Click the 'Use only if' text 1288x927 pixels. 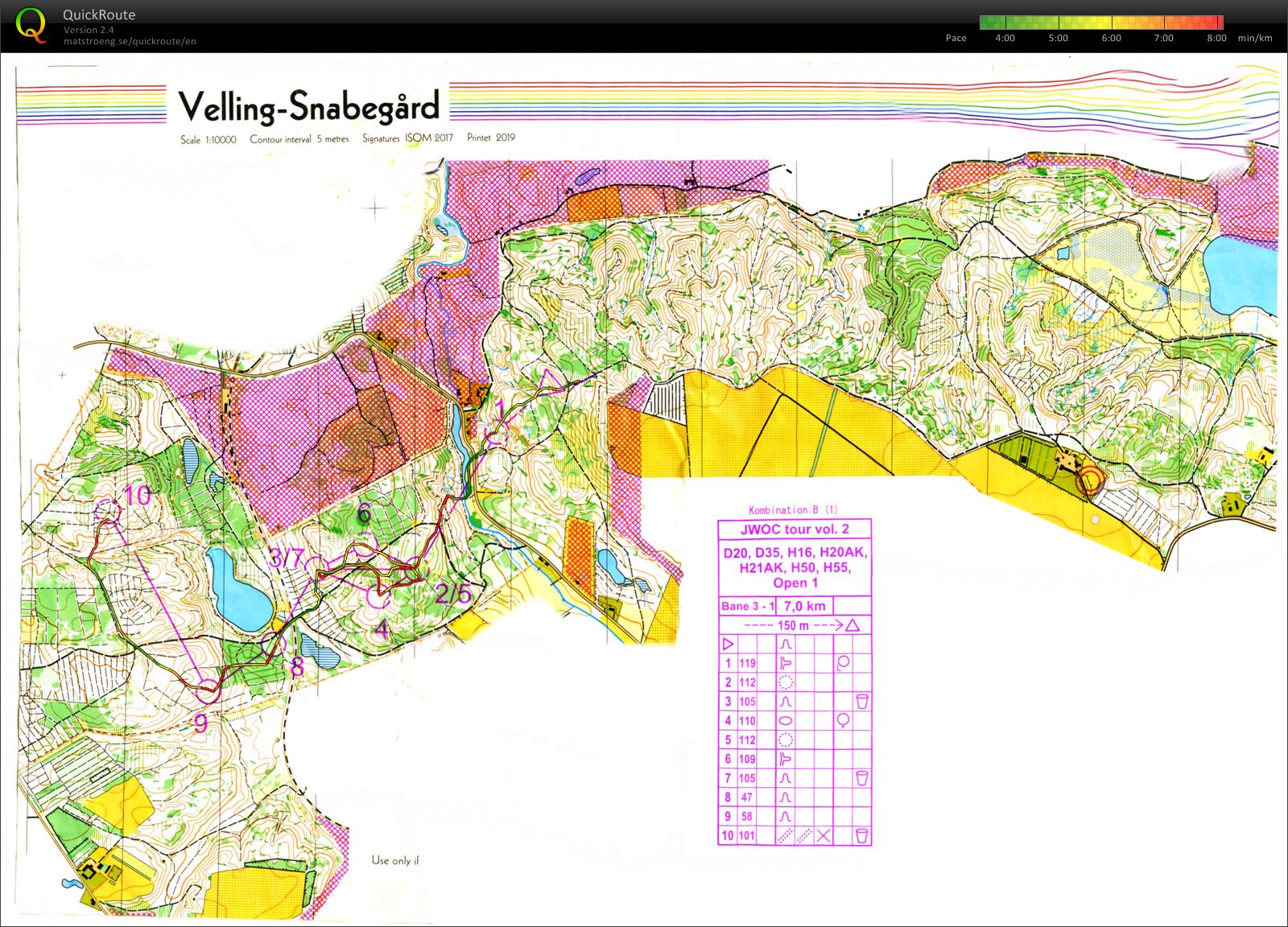pos(395,860)
